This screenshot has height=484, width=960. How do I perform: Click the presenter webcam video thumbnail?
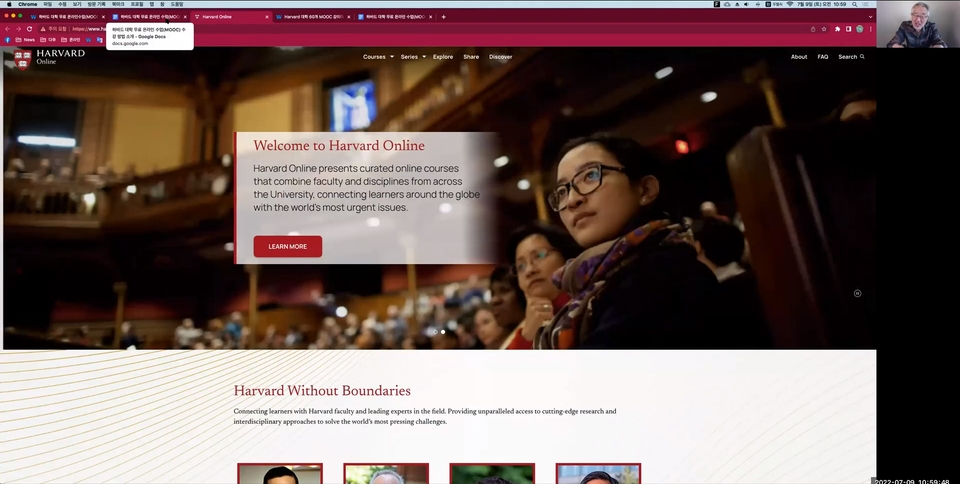pos(918,24)
